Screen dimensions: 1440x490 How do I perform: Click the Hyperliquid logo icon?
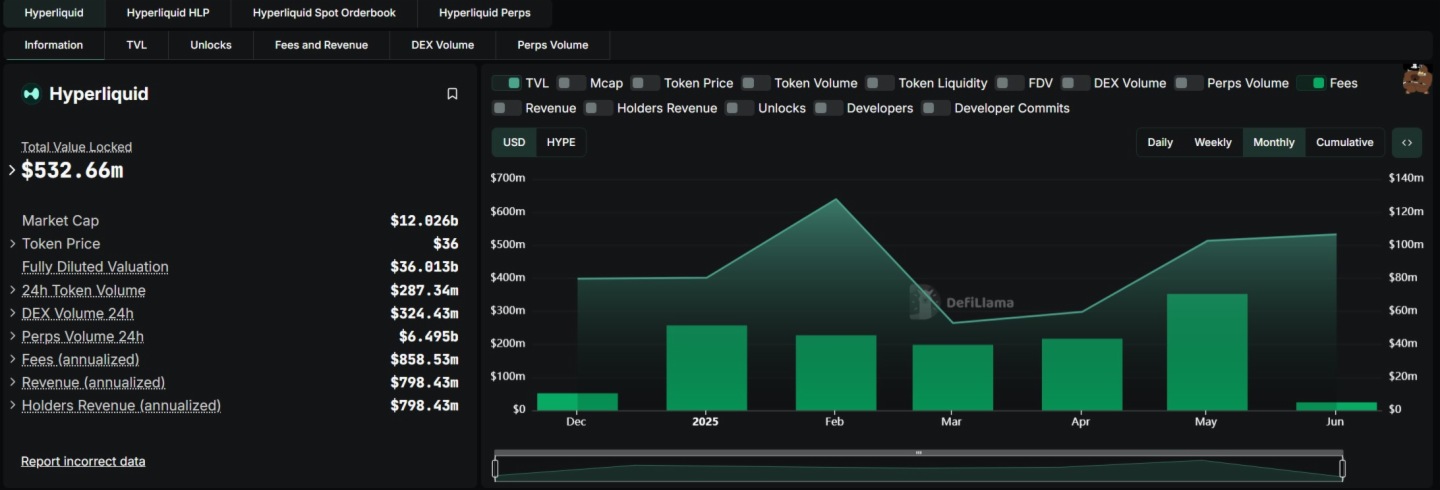[x=32, y=94]
